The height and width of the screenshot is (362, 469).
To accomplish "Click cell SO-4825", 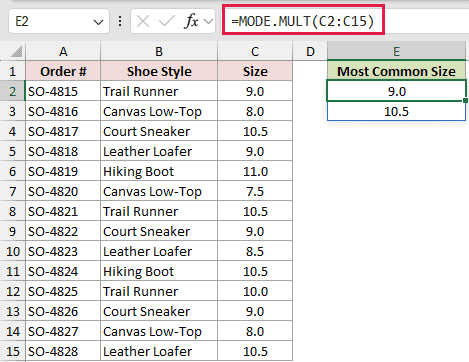I will (63, 291).
